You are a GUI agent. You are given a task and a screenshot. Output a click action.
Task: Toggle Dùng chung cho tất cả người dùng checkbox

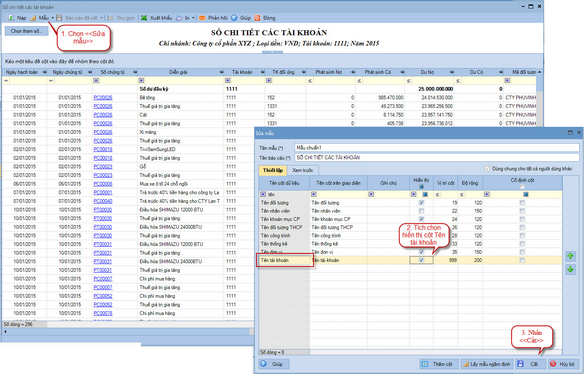coord(487,169)
